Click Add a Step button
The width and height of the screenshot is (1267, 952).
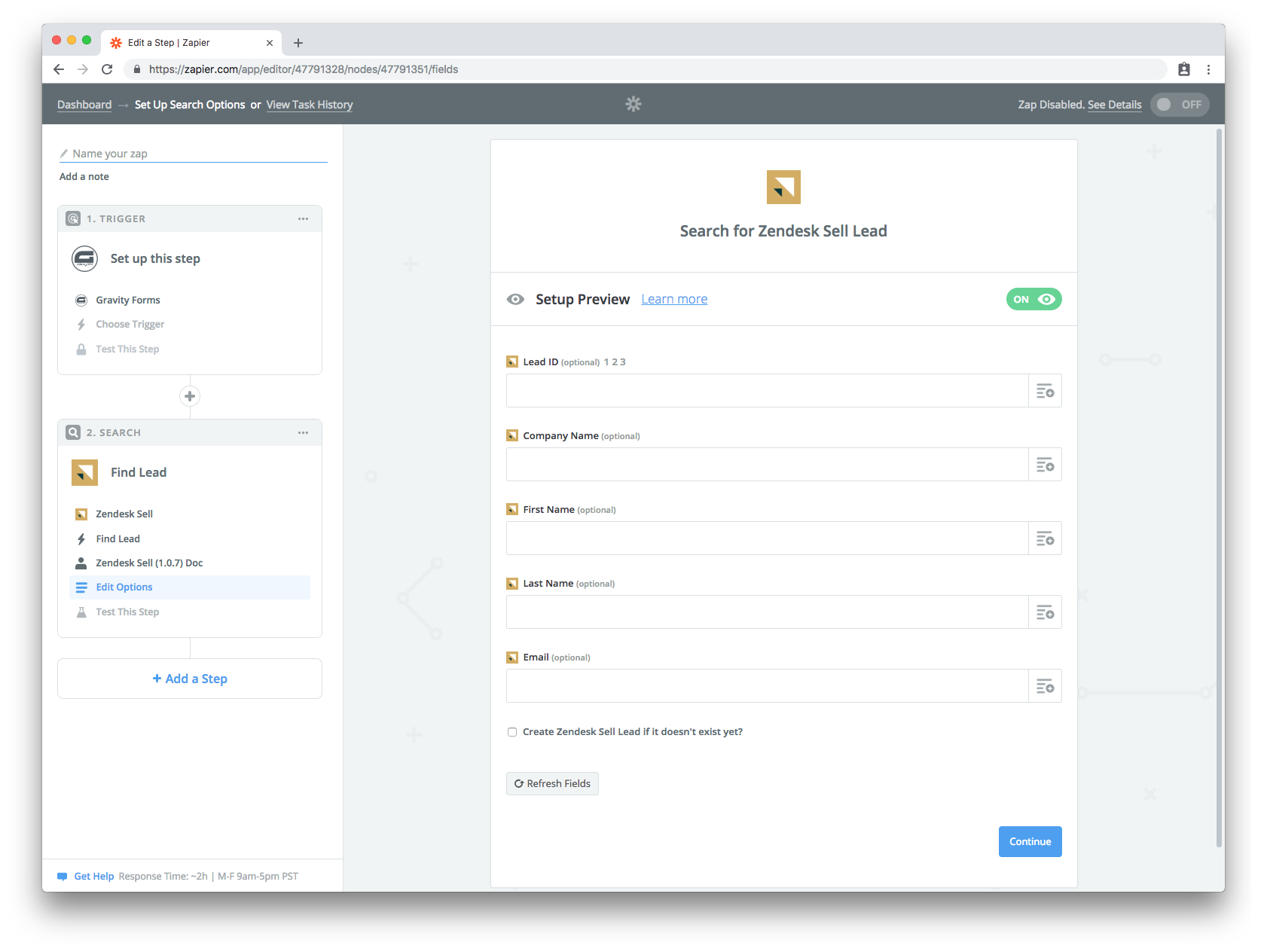point(190,679)
